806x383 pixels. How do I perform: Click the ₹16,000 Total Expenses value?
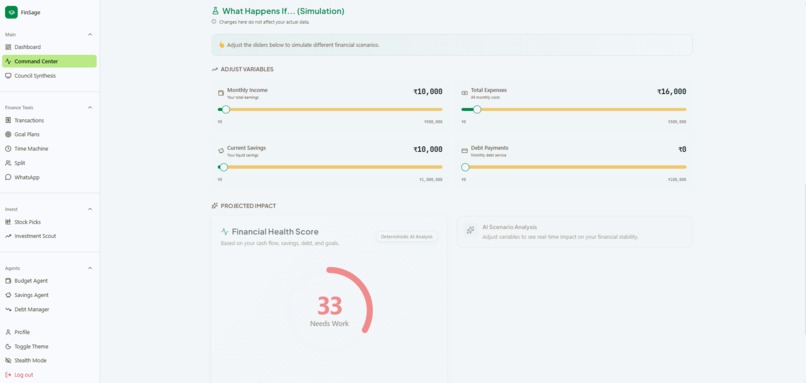[671, 92]
